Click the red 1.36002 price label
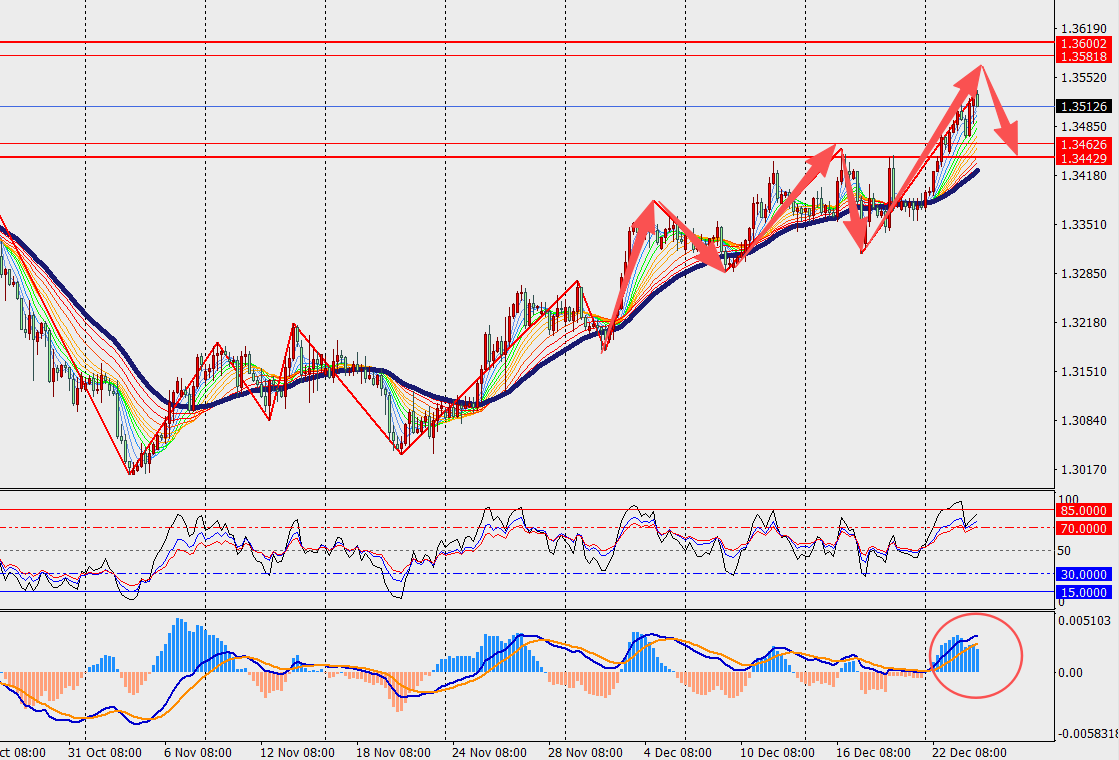 (x=1084, y=44)
